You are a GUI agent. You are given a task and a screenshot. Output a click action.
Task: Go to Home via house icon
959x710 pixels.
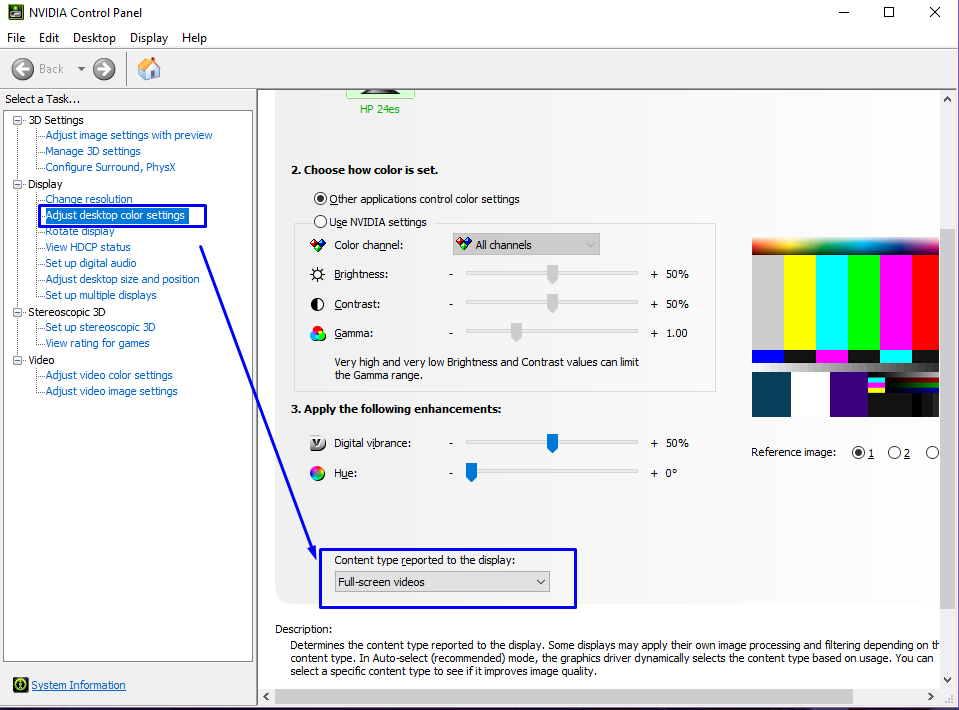pyautogui.click(x=149, y=68)
